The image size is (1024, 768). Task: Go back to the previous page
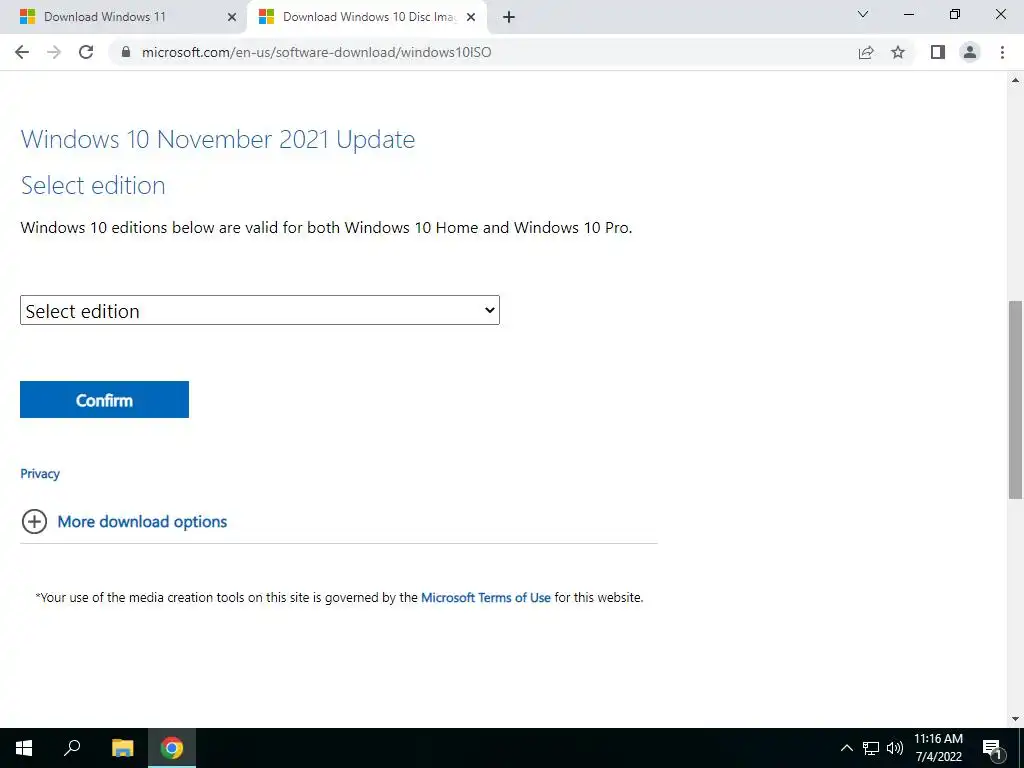pos(22,52)
